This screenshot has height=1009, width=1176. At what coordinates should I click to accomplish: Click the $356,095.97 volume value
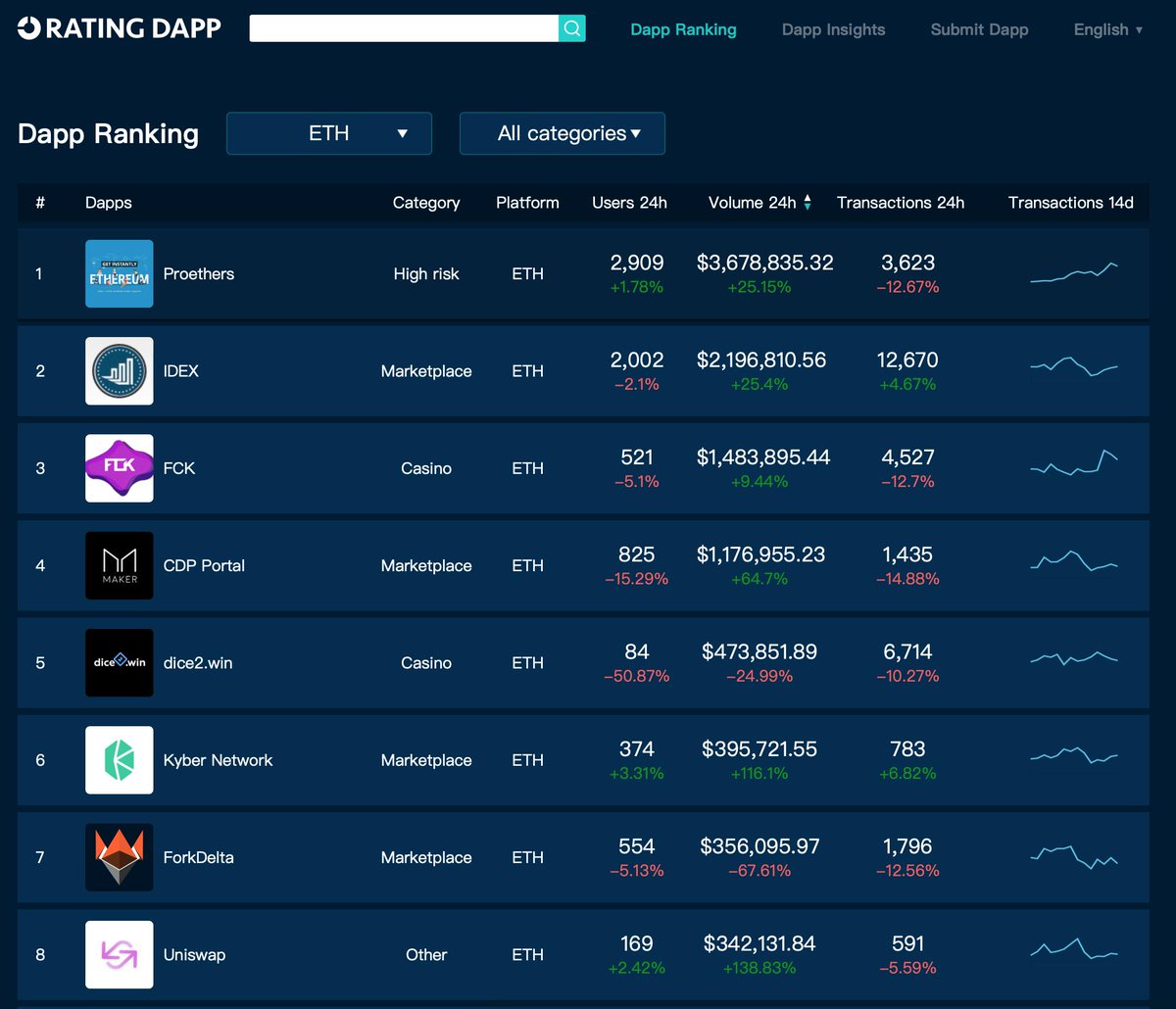click(759, 846)
